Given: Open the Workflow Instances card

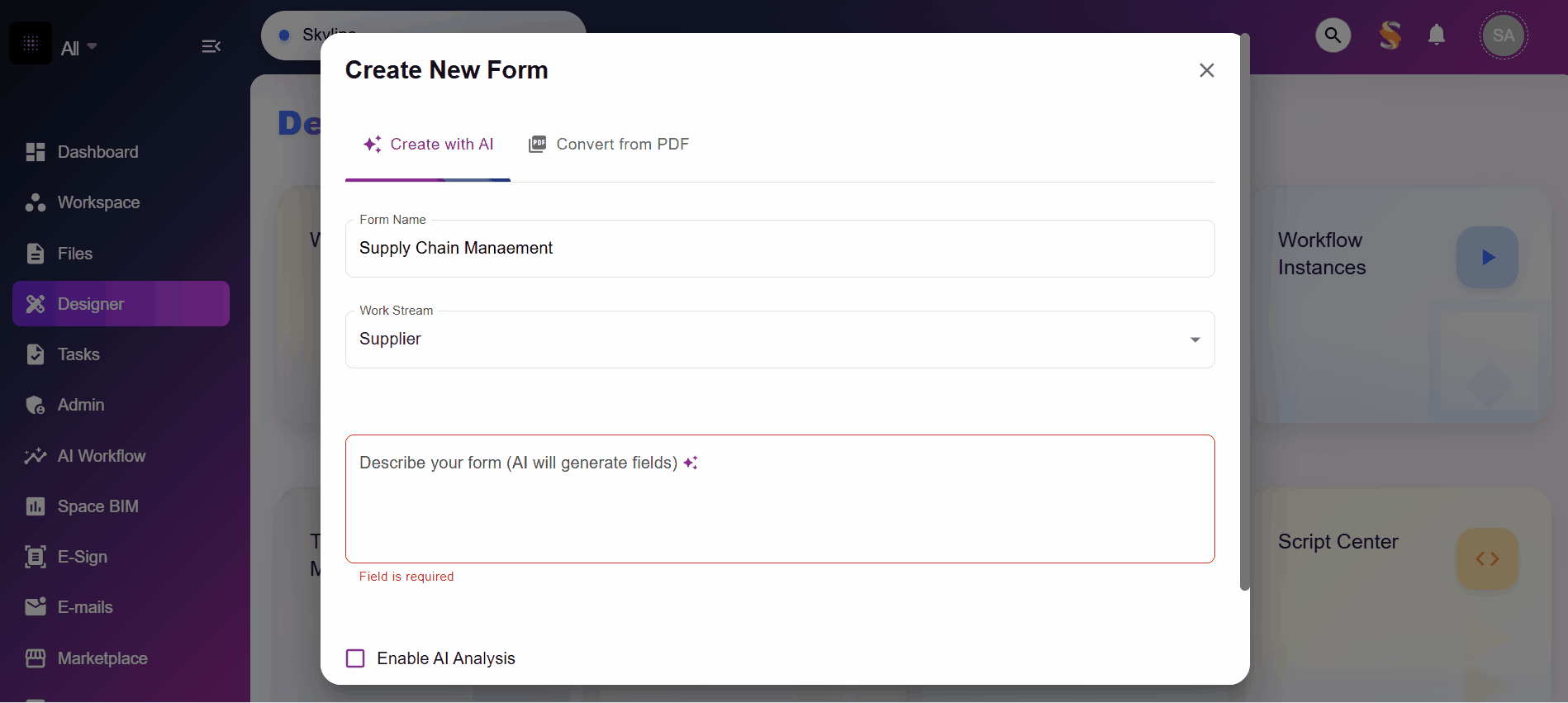Looking at the screenshot, I should pyautogui.click(x=1403, y=305).
